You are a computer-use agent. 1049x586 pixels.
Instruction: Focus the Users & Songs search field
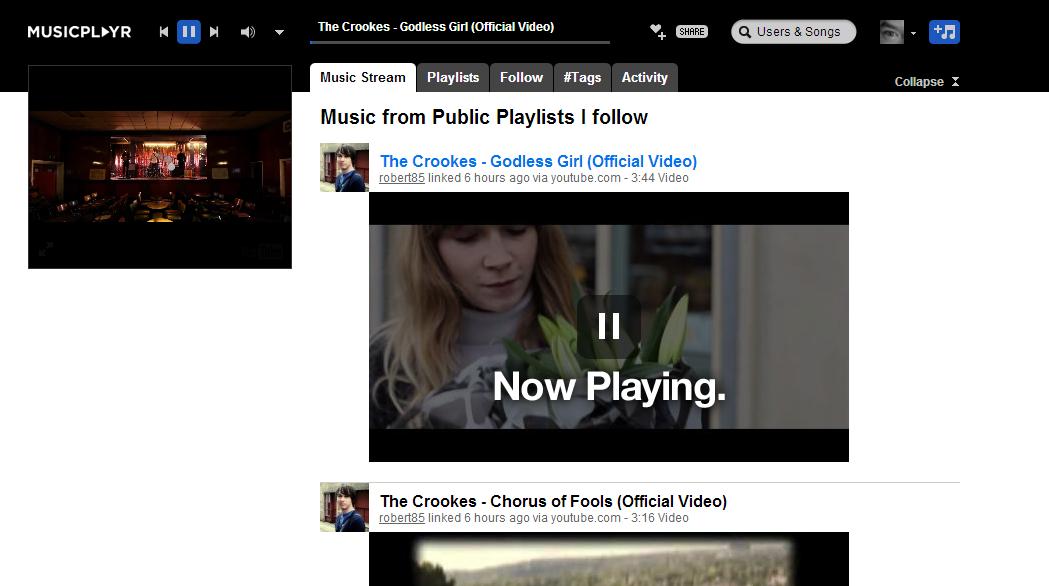pyautogui.click(x=793, y=31)
